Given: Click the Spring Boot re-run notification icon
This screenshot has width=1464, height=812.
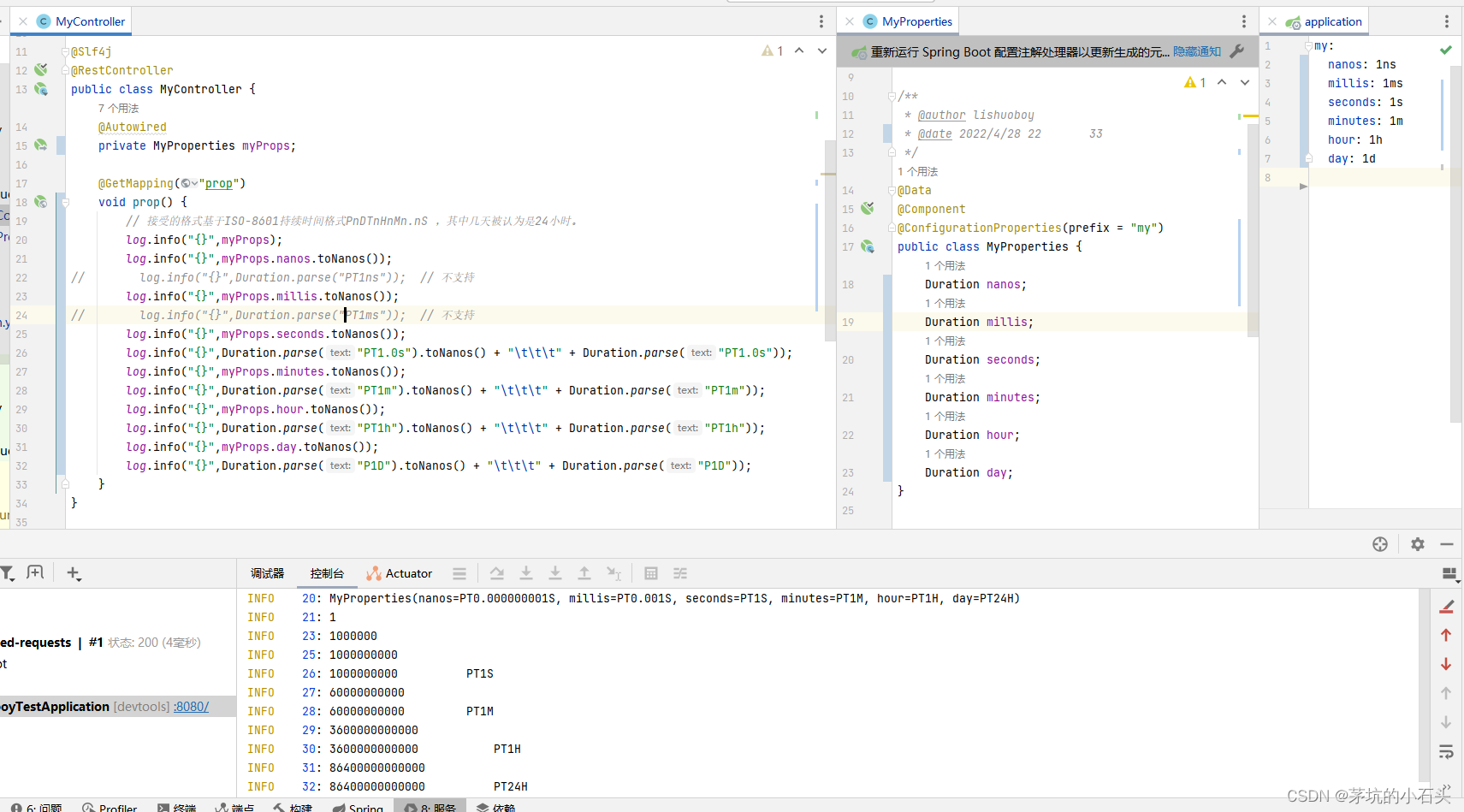Looking at the screenshot, I should point(859,52).
